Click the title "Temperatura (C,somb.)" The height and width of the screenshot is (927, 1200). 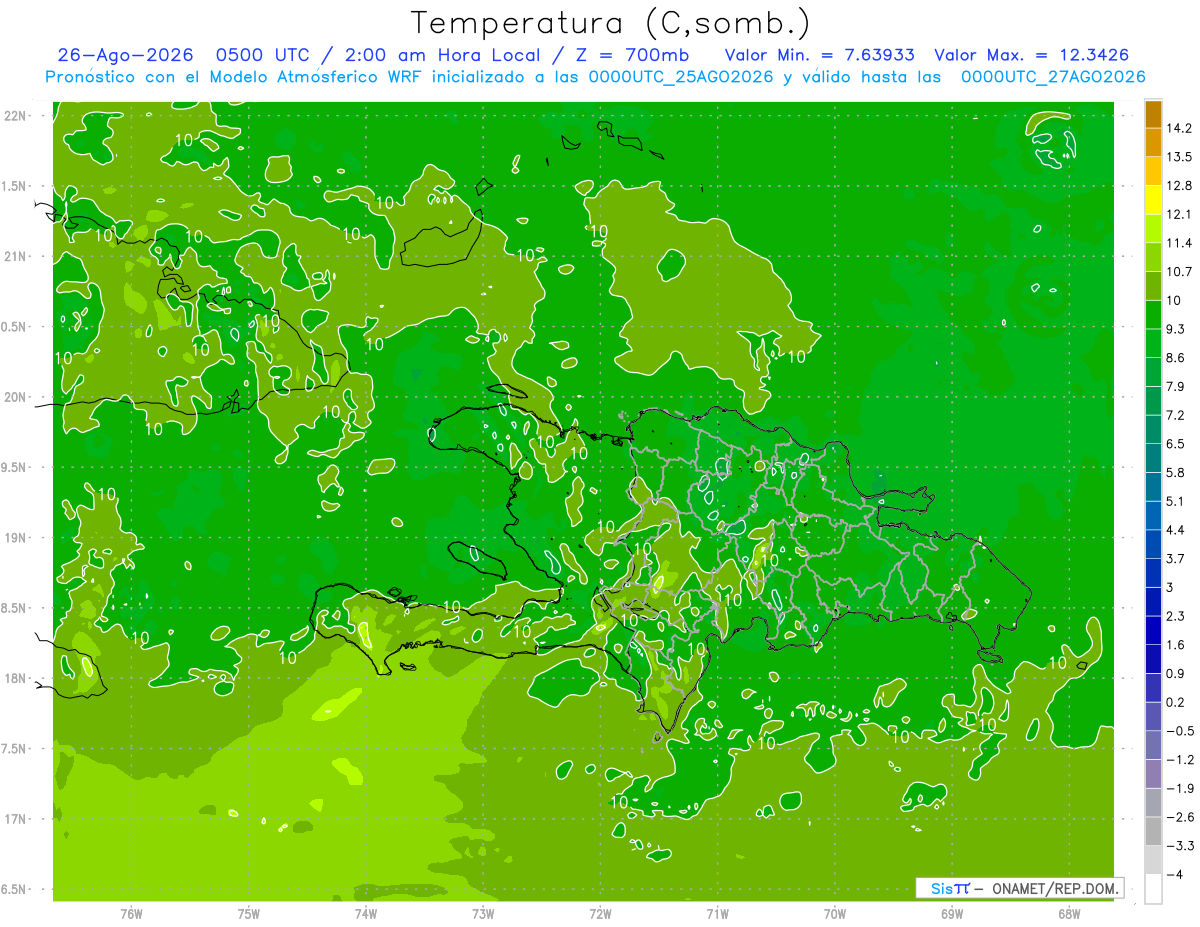(x=611, y=23)
